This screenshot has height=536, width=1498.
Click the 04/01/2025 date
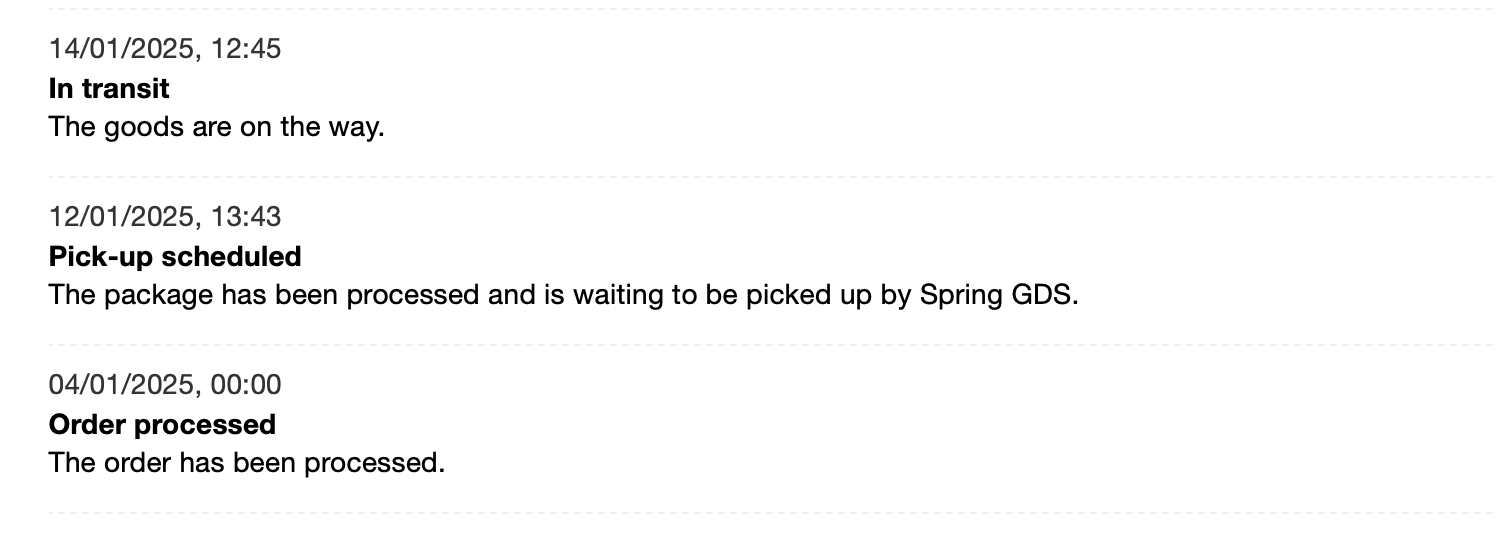tap(120, 385)
